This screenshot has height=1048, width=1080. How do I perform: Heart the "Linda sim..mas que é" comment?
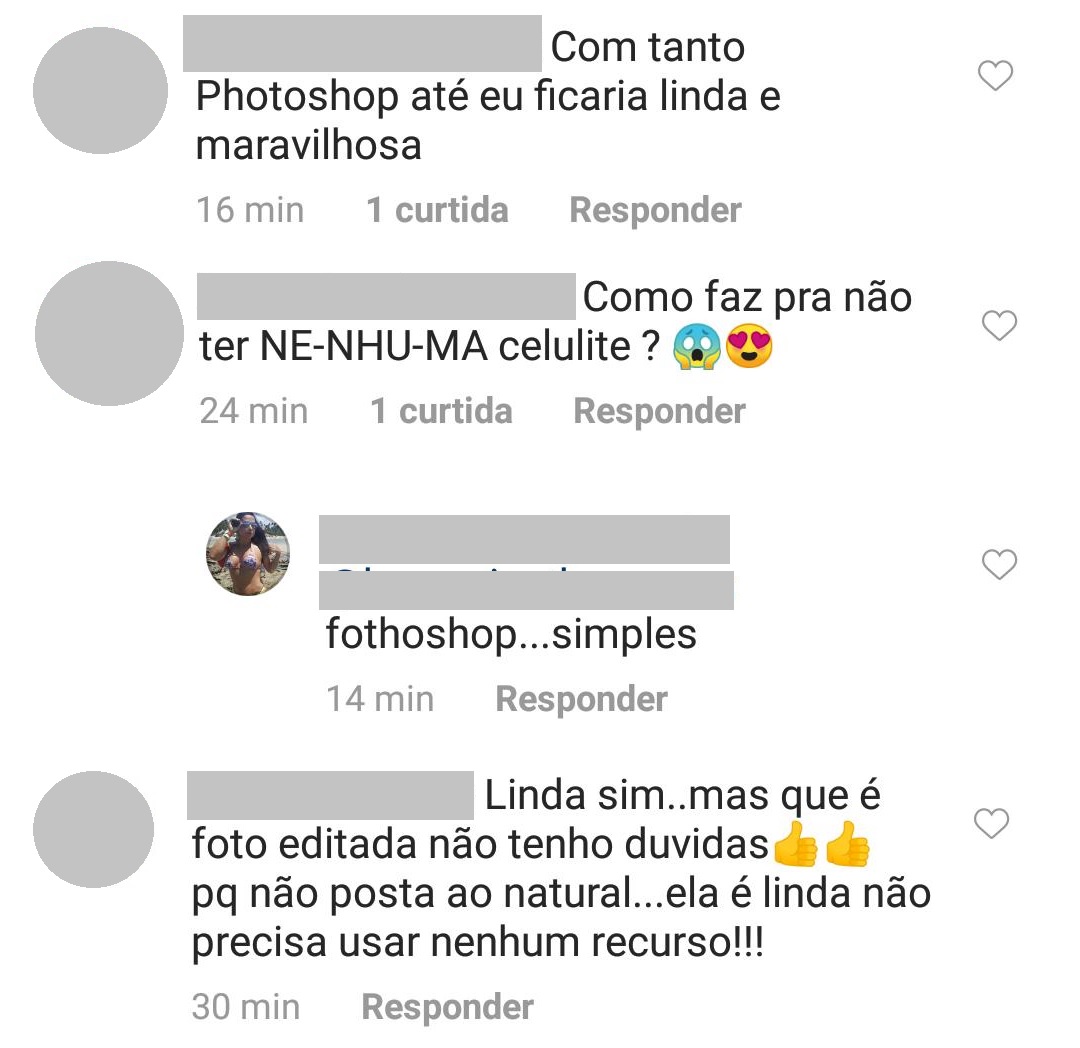991,823
